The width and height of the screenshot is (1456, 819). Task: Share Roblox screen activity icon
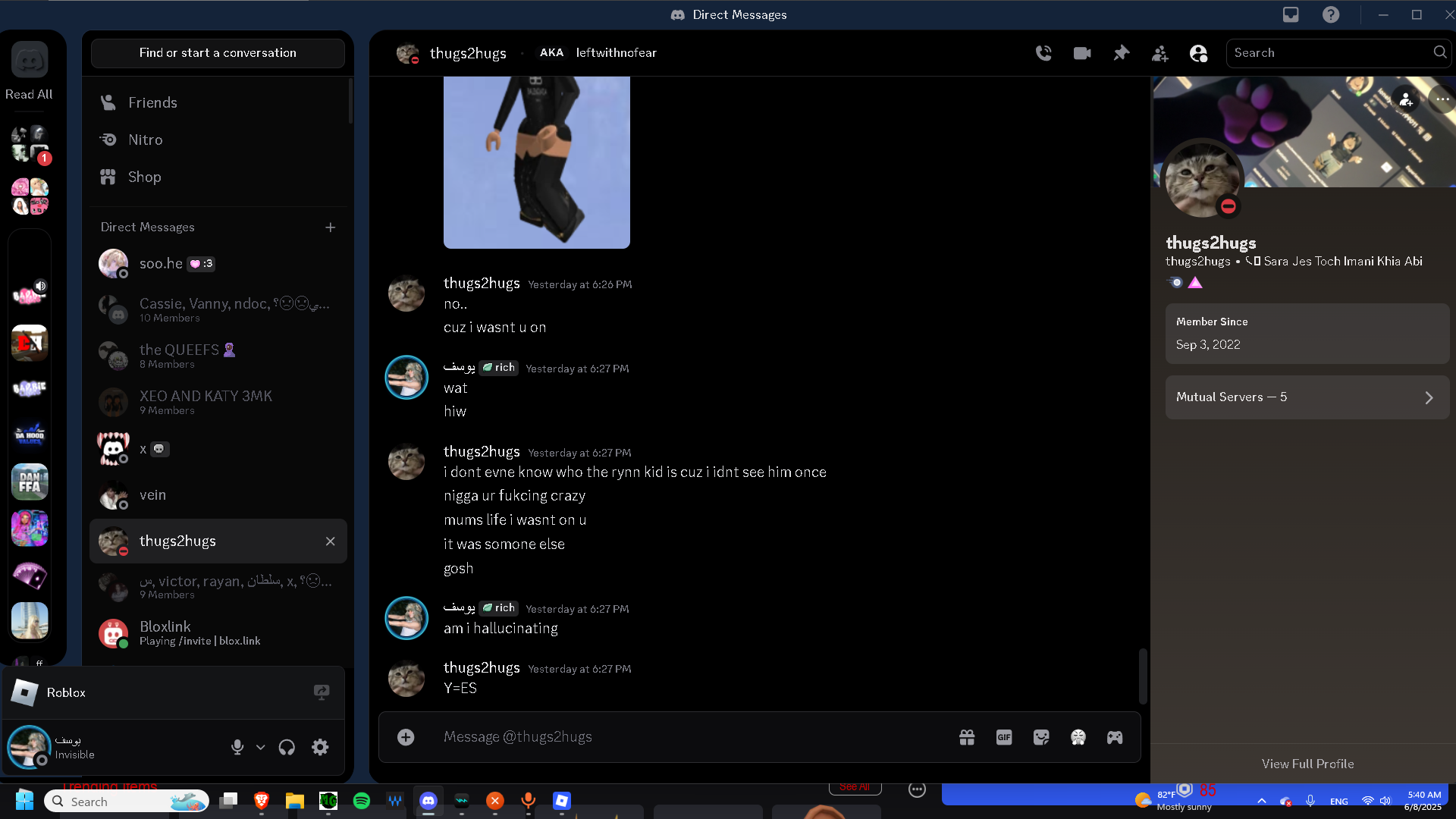[x=322, y=692]
